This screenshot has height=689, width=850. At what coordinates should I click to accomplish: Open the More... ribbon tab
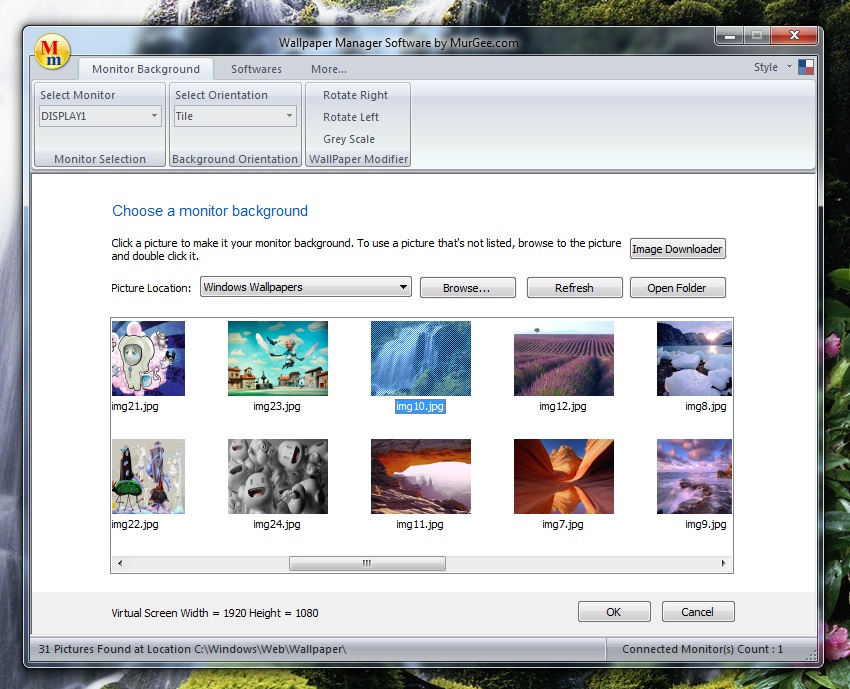coord(328,70)
